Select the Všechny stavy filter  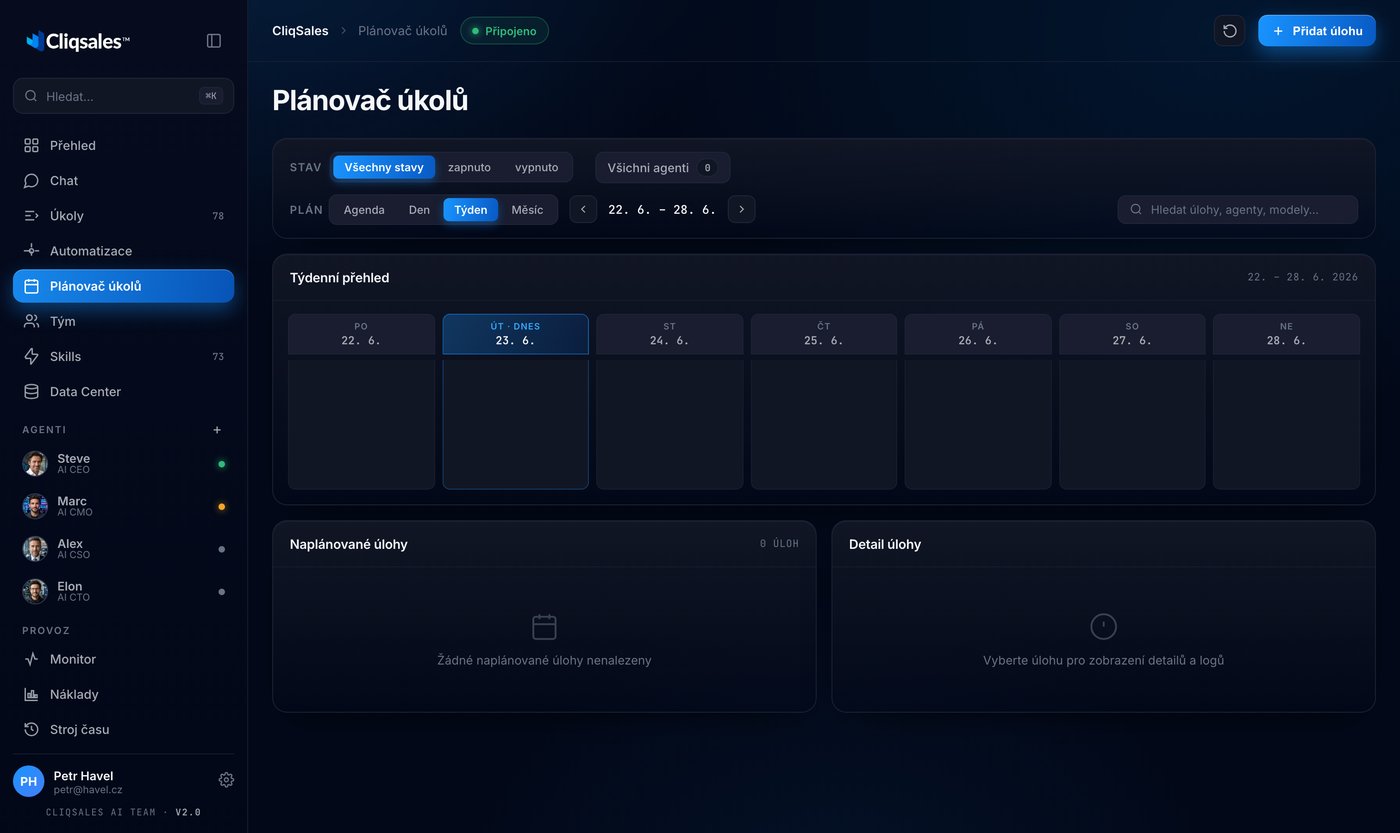[x=384, y=167]
